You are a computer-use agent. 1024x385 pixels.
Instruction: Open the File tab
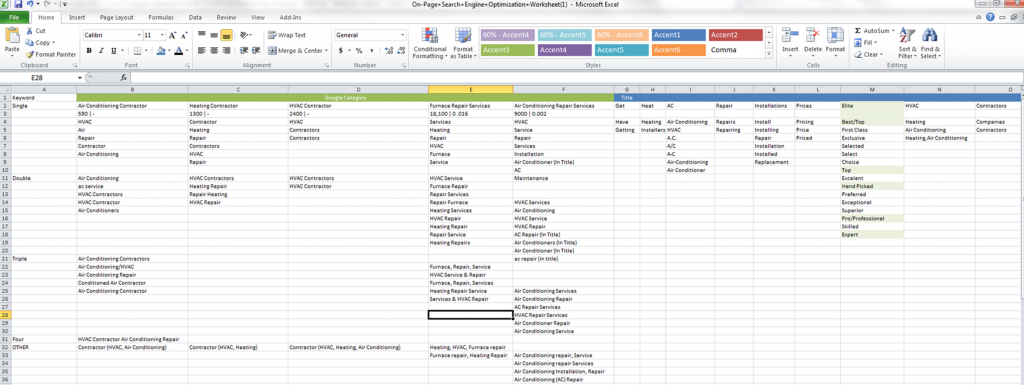pyautogui.click(x=14, y=18)
